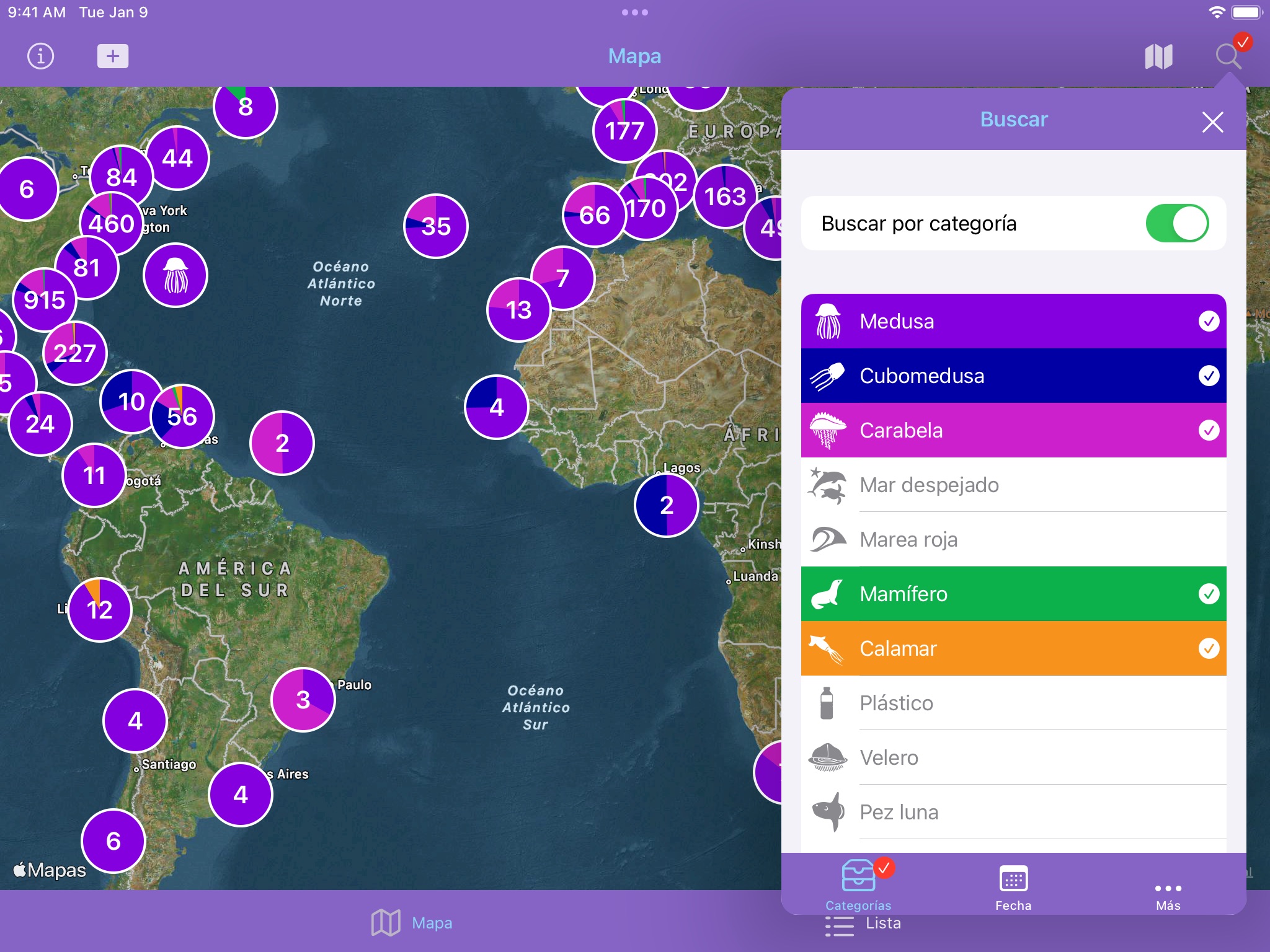The width and height of the screenshot is (1270, 952).
Task: Tap the Wi-Fi status icon
Action: tap(1217, 12)
